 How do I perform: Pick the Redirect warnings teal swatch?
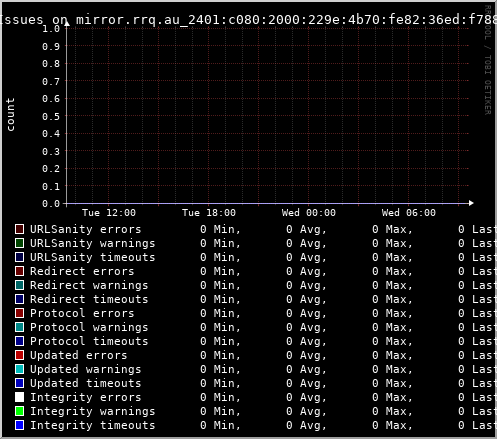click(x=20, y=285)
